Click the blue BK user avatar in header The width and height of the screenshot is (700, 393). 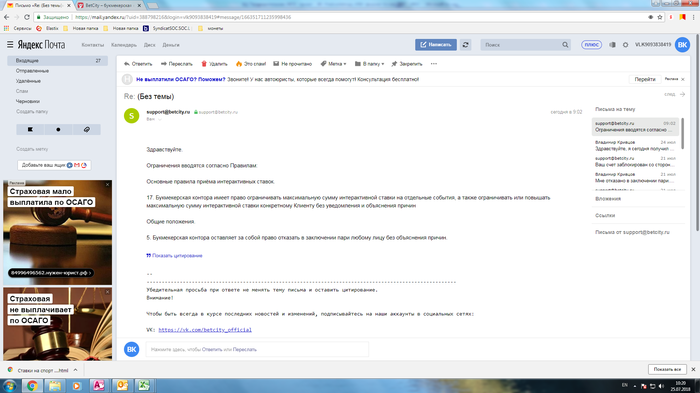tap(682, 45)
